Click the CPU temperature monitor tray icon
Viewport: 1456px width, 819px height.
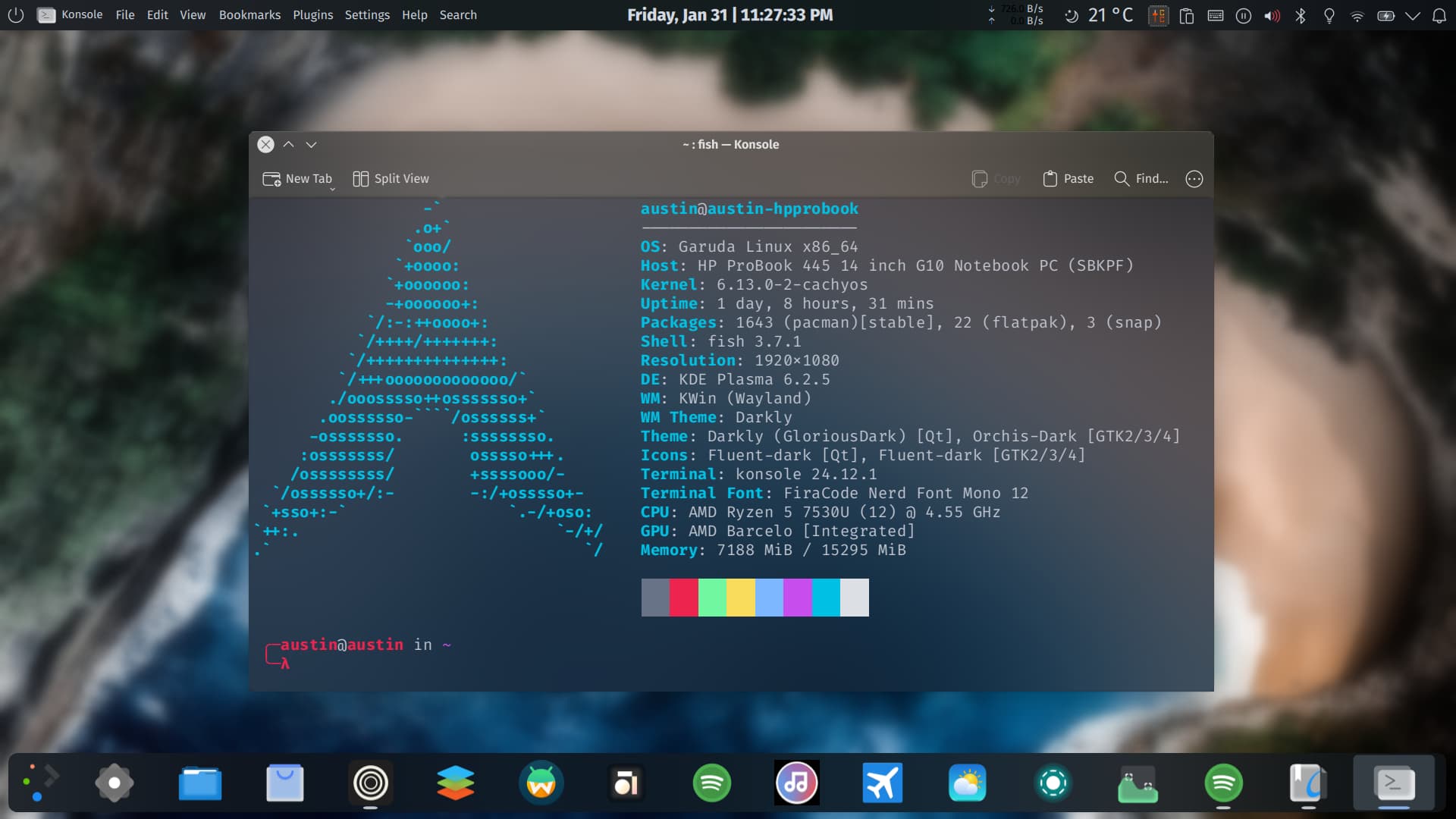1158,15
